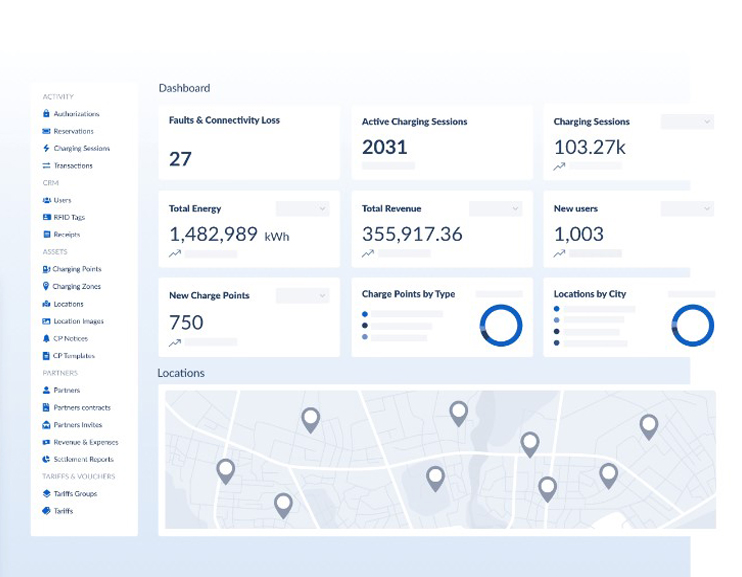The width and height of the screenshot is (742, 577).
Task: Click the Locations icon in sidebar
Action: [x=46, y=304]
